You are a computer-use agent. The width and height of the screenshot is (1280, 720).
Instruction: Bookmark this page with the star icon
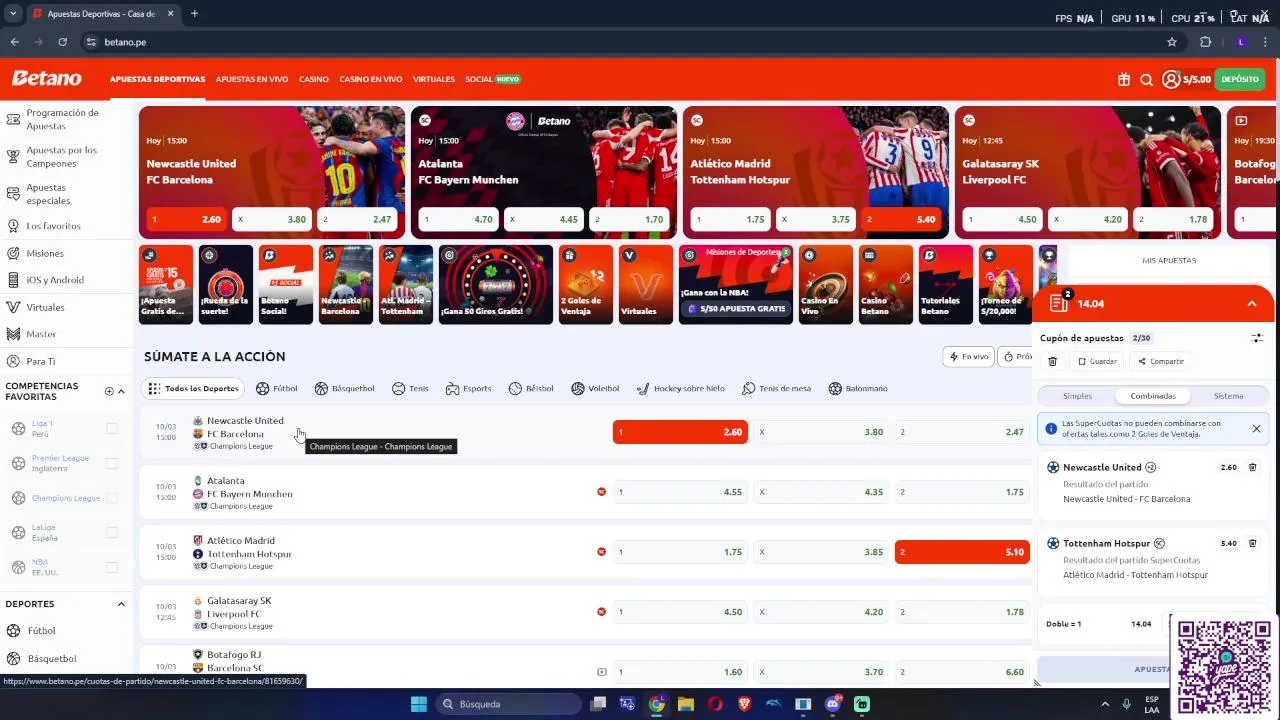tap(1172, 42)
